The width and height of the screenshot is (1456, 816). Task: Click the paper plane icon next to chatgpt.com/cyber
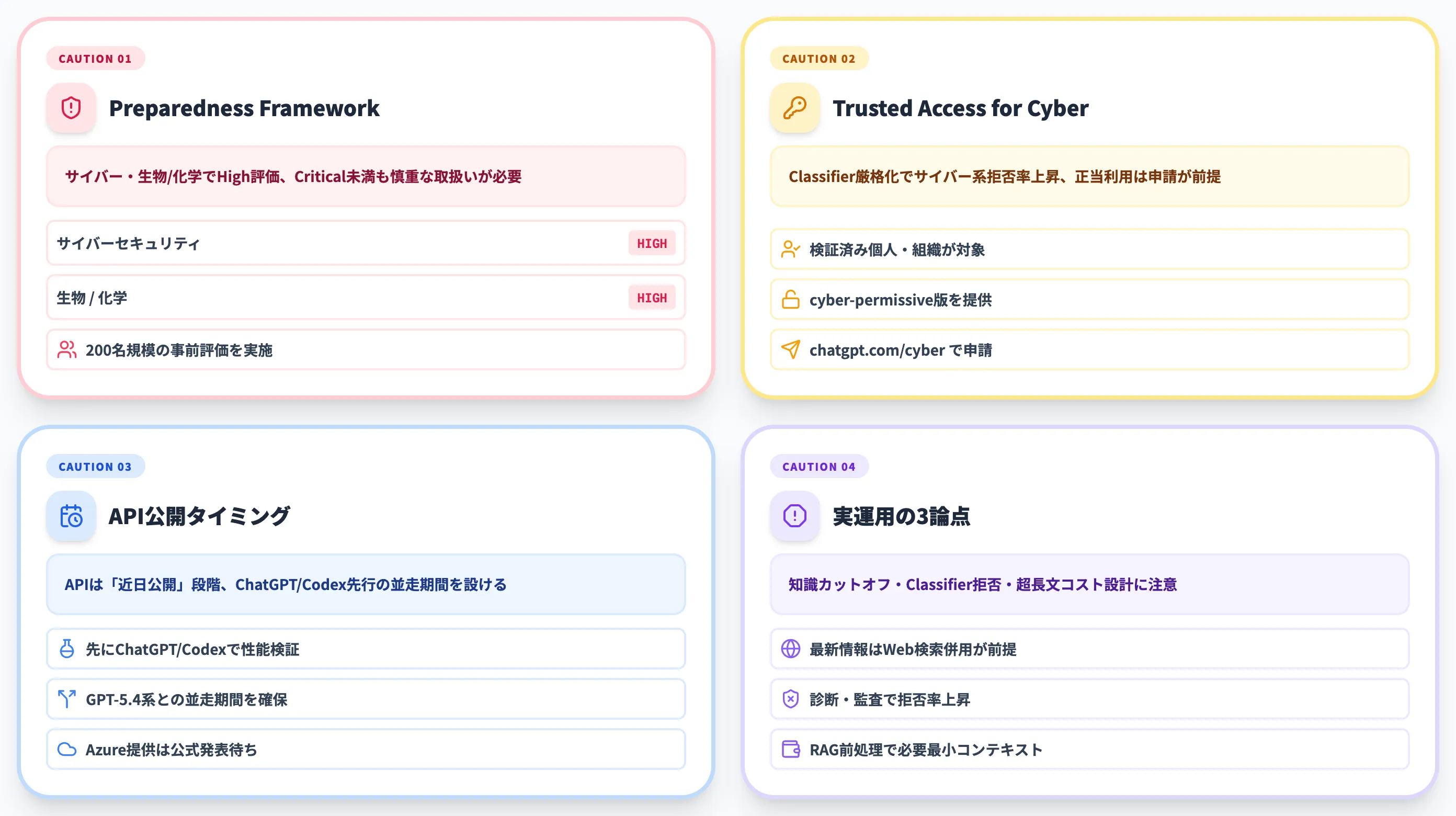click(790, 349)
